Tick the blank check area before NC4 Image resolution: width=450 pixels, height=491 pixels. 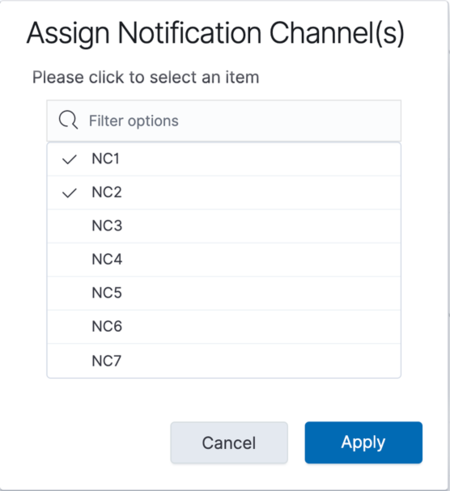click(x=69, y=260)
